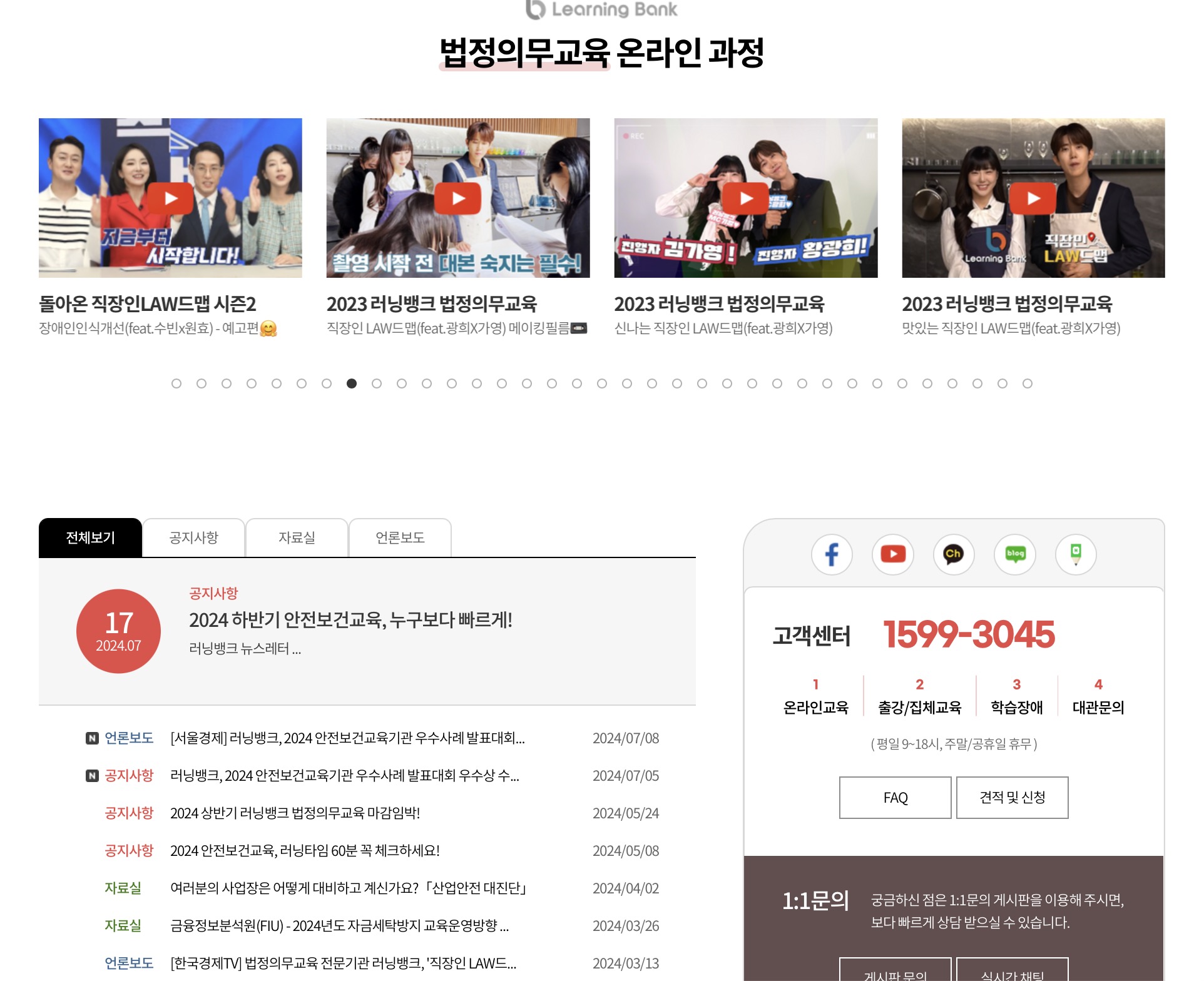Image resolution: width=1204 pixels, height=981 pixels.
Task: Play the 신나는 직장인 LAW드맵 video
Action: (746, 198)
